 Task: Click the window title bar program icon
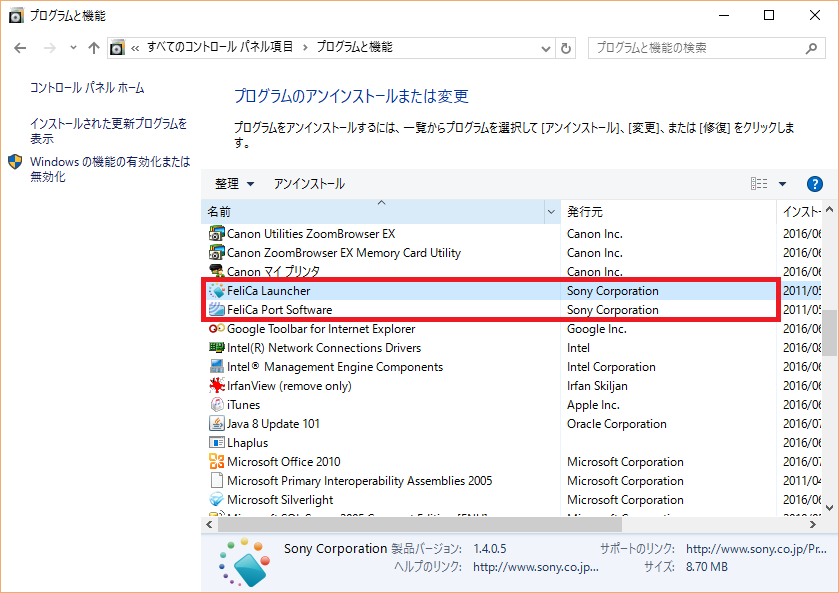coord(16,16)
